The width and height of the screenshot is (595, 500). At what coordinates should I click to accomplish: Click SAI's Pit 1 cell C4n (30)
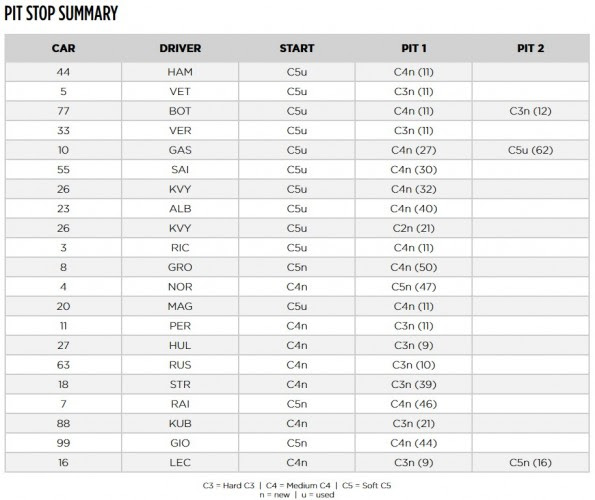coord(414,170)
